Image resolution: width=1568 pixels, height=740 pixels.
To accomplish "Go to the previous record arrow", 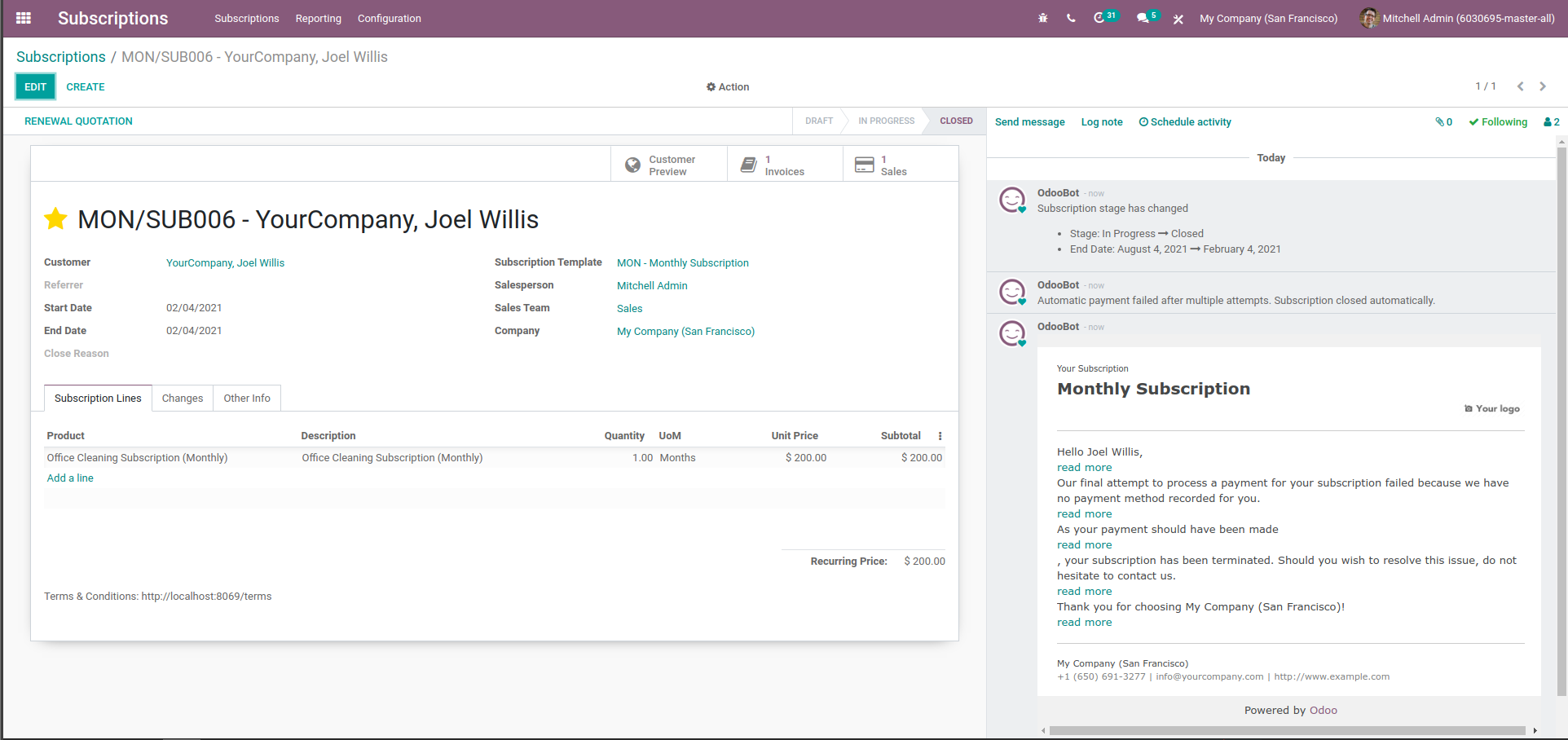I will click(x=1520, y=86).
